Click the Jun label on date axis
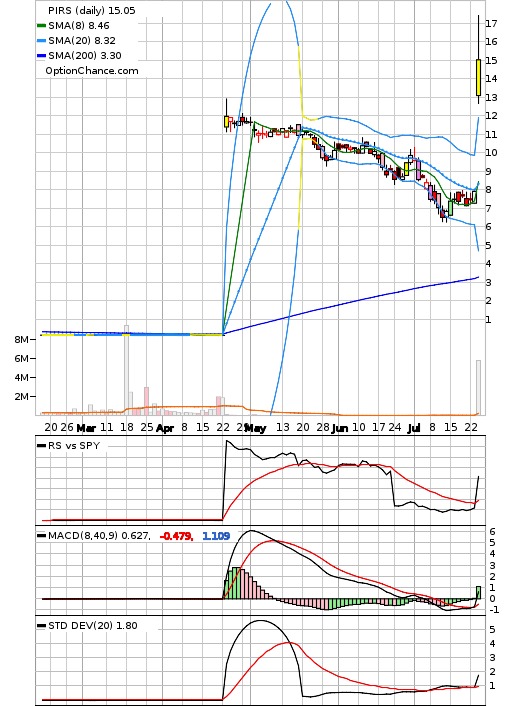 [x=339, y=428]
